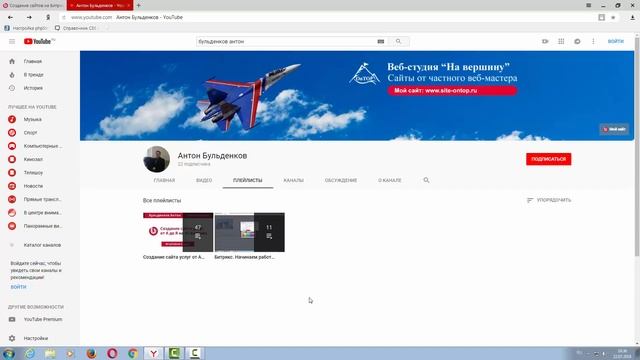This screenshot has height=360, width=640.
Task: Open the 11-video playlist thumbnail
Action: click(249, 232)
